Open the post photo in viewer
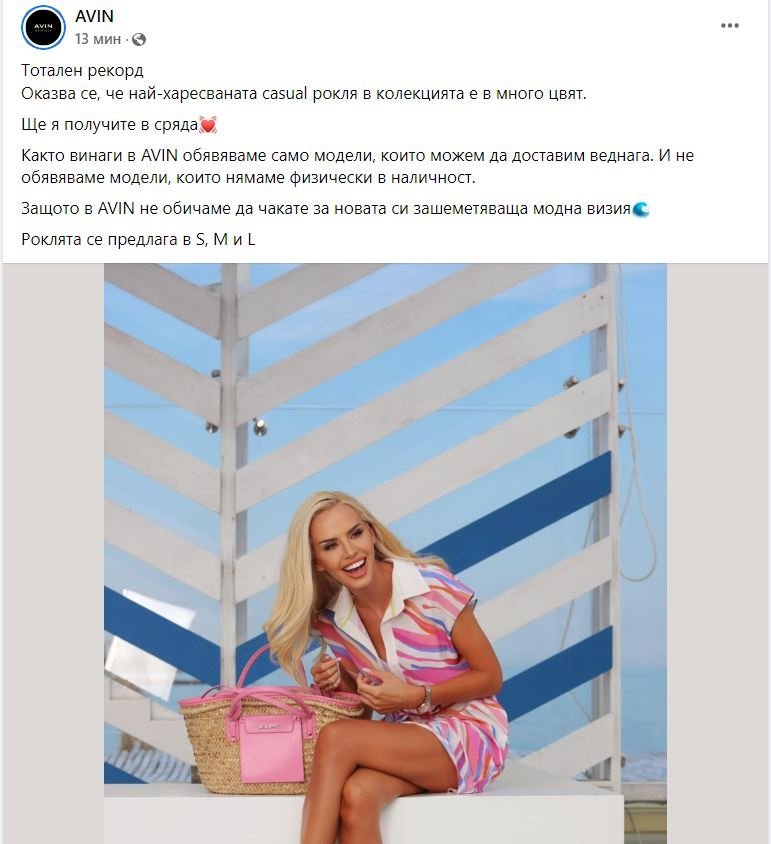Screen dimensions: 771x844 point(385,553)
